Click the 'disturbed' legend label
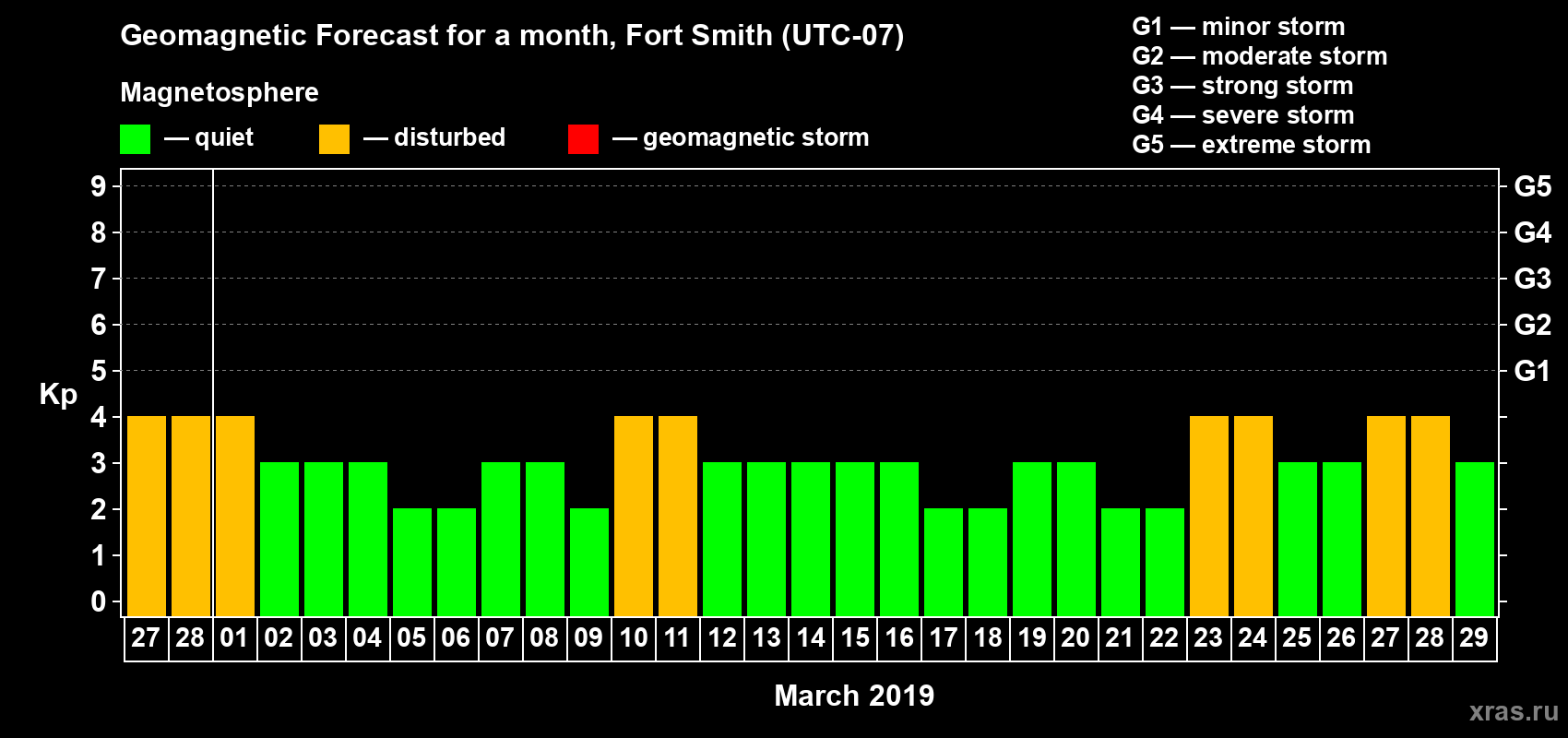1568x738 pixels. 449,137
